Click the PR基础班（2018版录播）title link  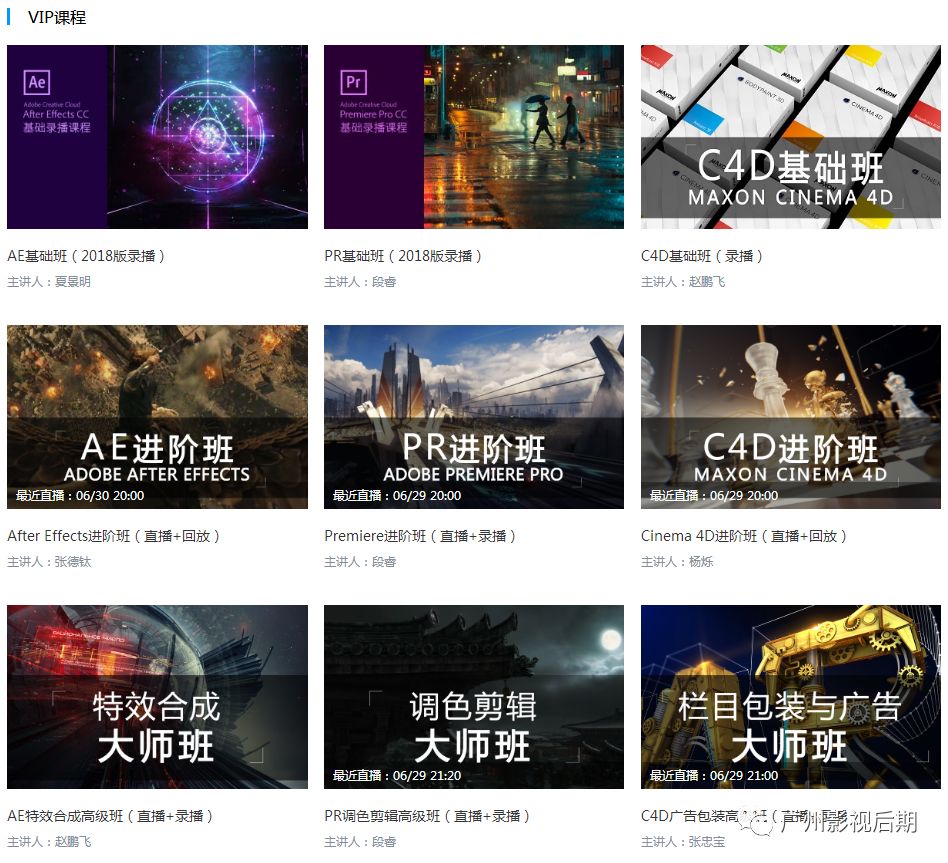tap(403, 256)
